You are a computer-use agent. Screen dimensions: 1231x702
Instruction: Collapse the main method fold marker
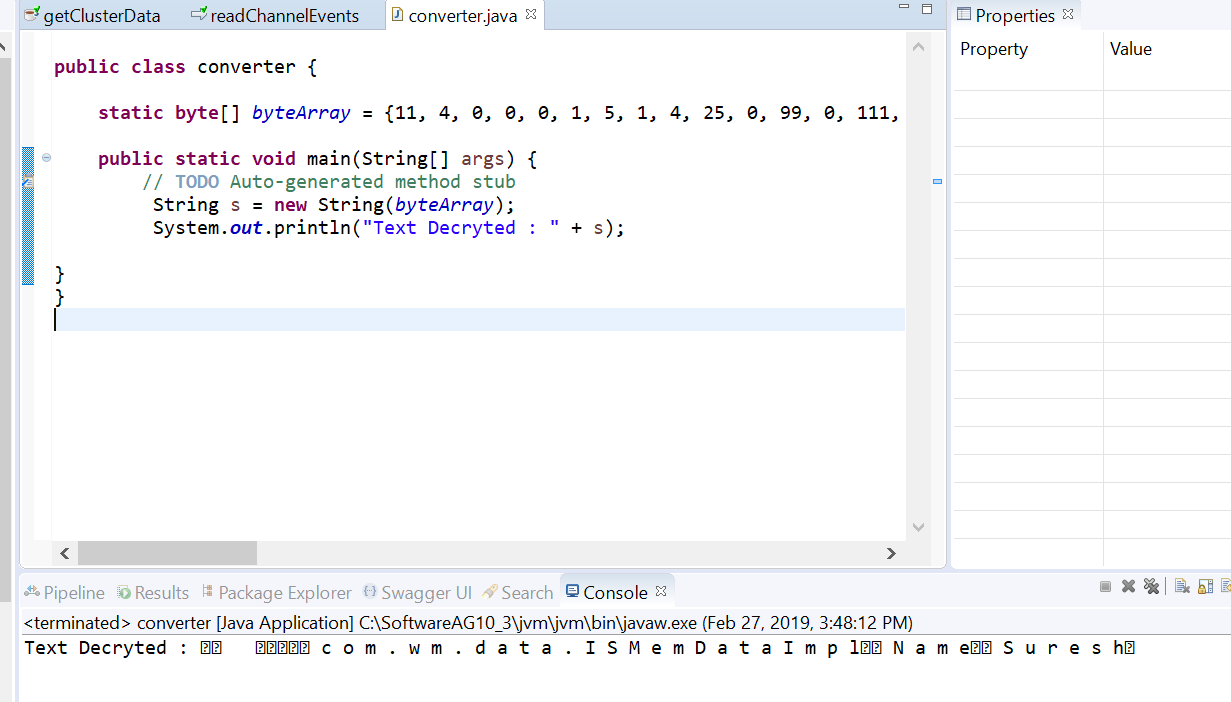click(46, 158)
